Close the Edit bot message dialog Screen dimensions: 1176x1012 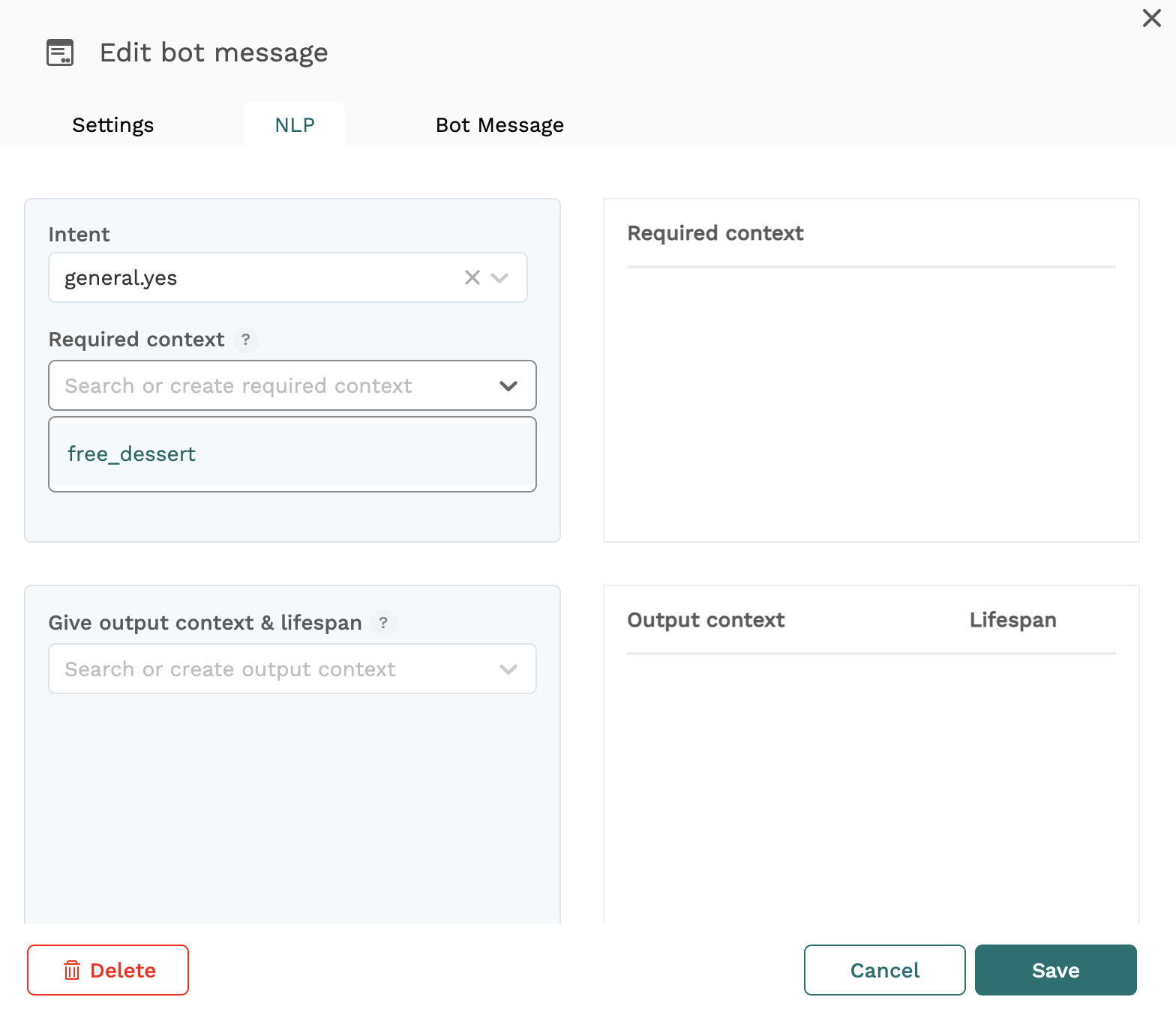pyautogui.click(x=1151, y=18)
